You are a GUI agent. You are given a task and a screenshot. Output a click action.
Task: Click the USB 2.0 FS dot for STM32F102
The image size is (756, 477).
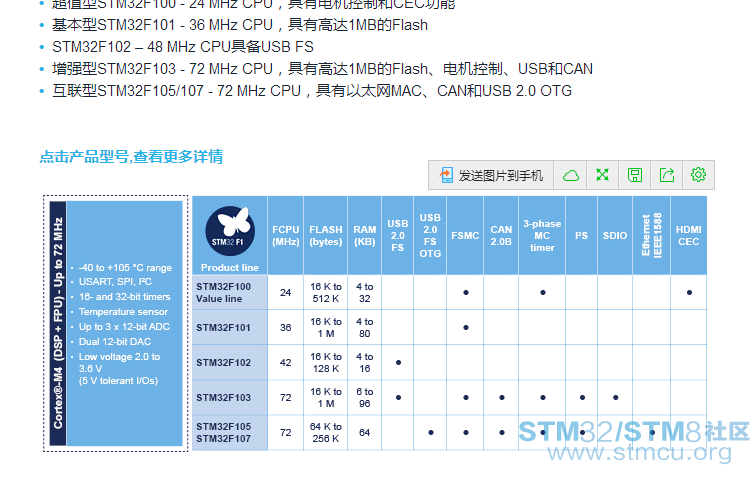[398, 363]
